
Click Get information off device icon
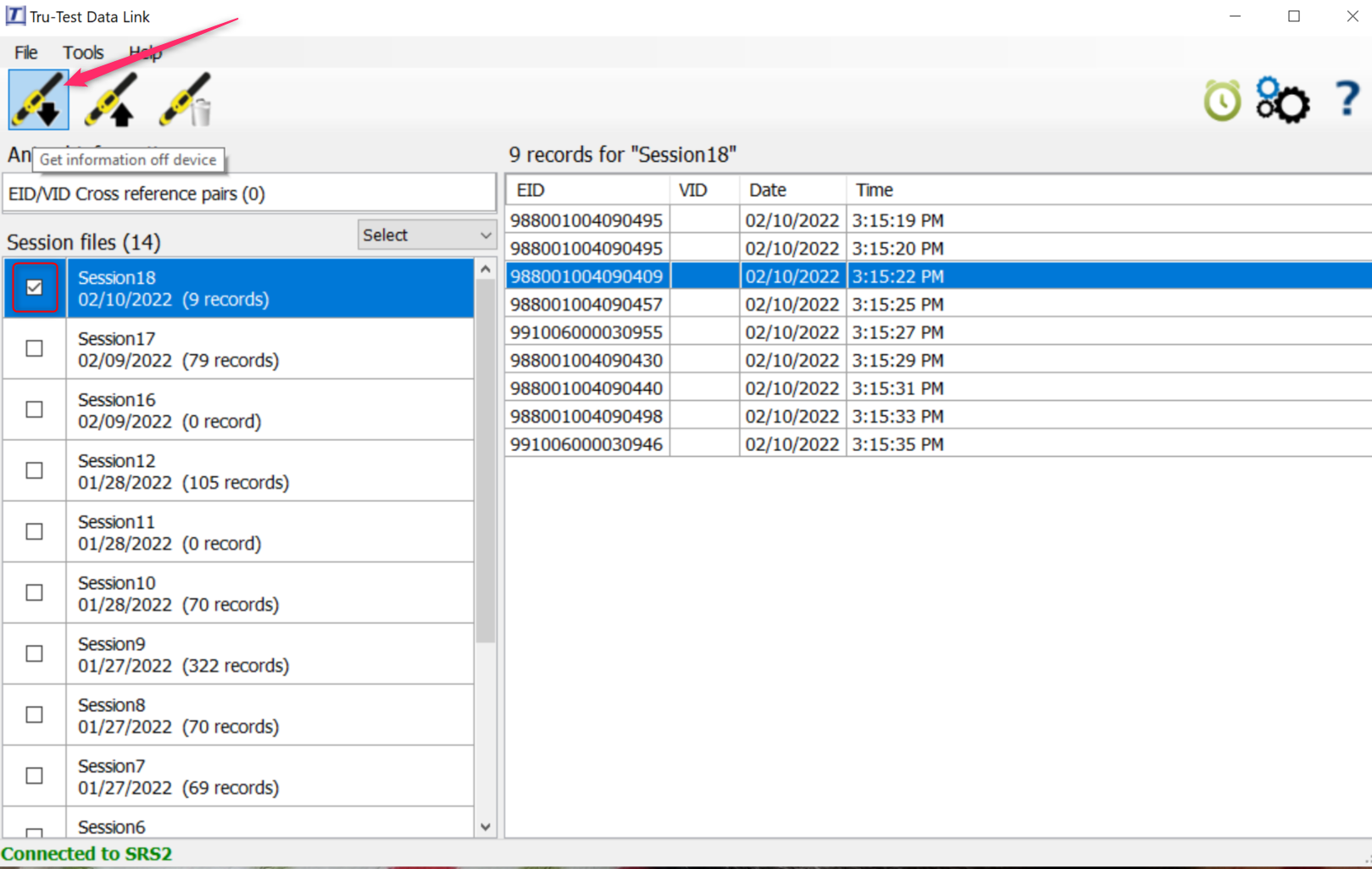click(x=38, y=100)
